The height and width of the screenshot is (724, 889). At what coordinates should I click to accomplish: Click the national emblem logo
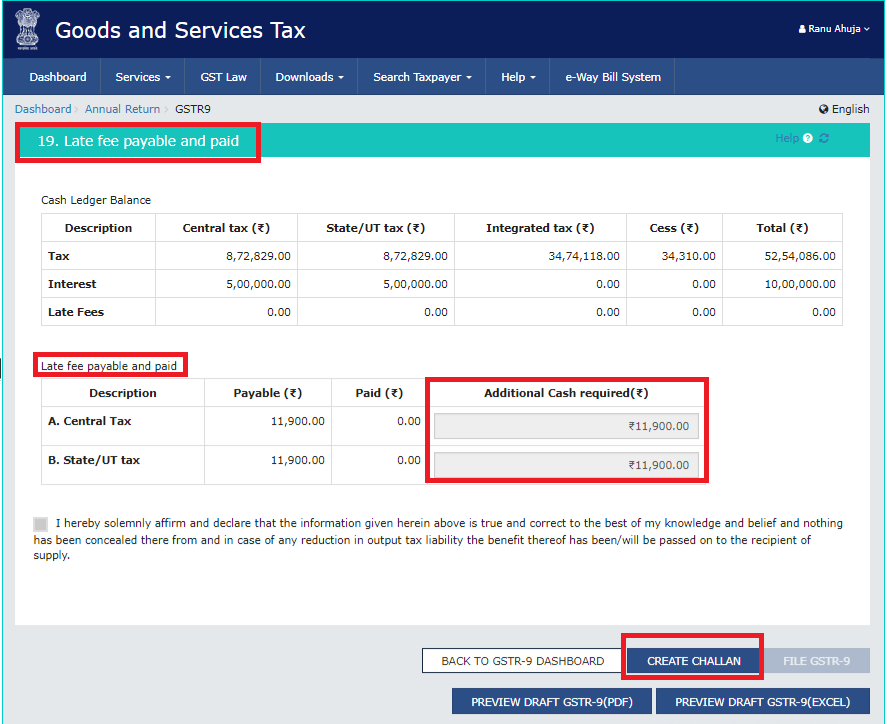point(27,29)
